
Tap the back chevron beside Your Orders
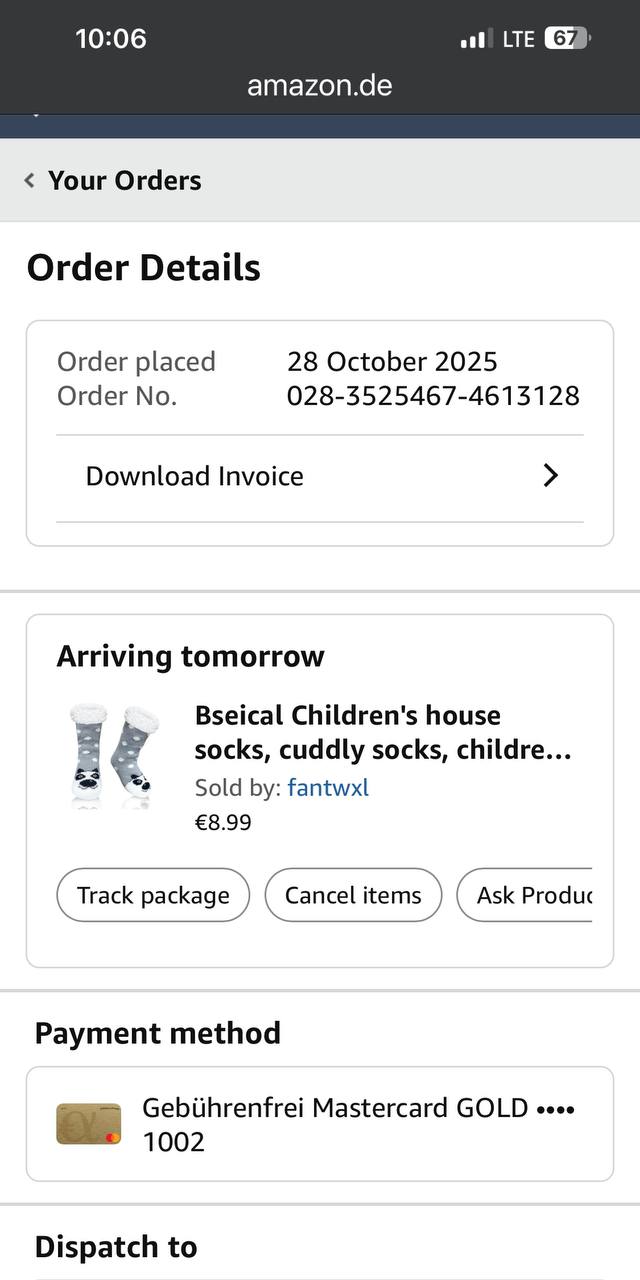point(30,181)
